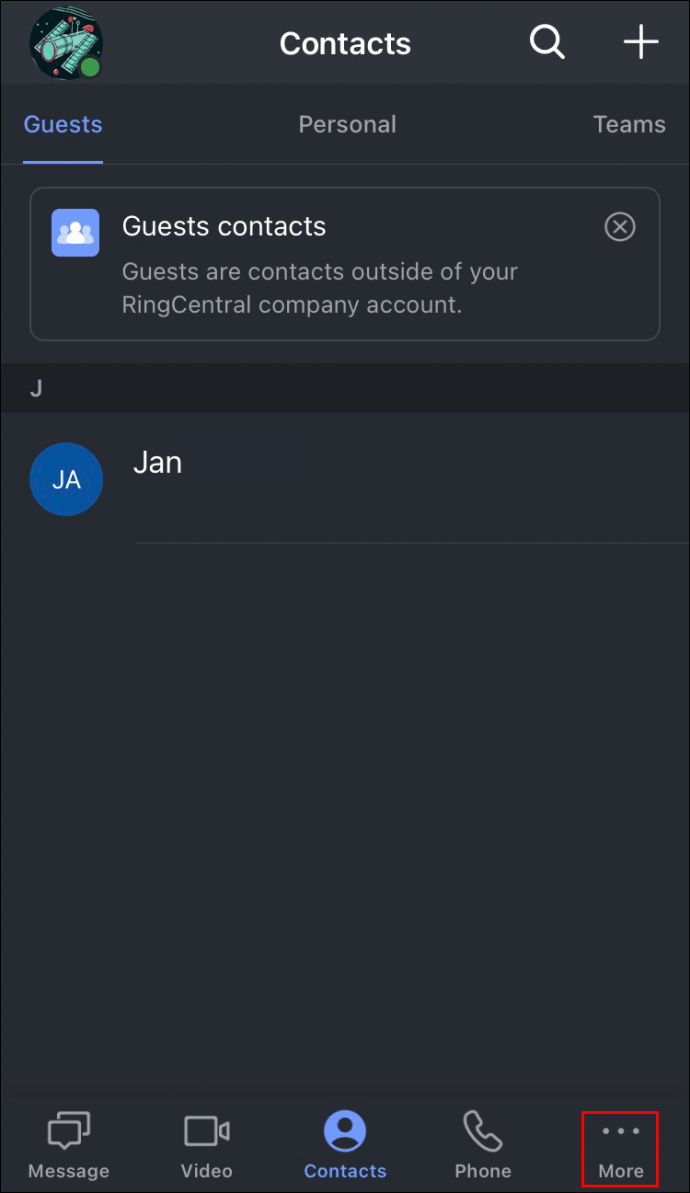Open the contact named Jan

157,462
